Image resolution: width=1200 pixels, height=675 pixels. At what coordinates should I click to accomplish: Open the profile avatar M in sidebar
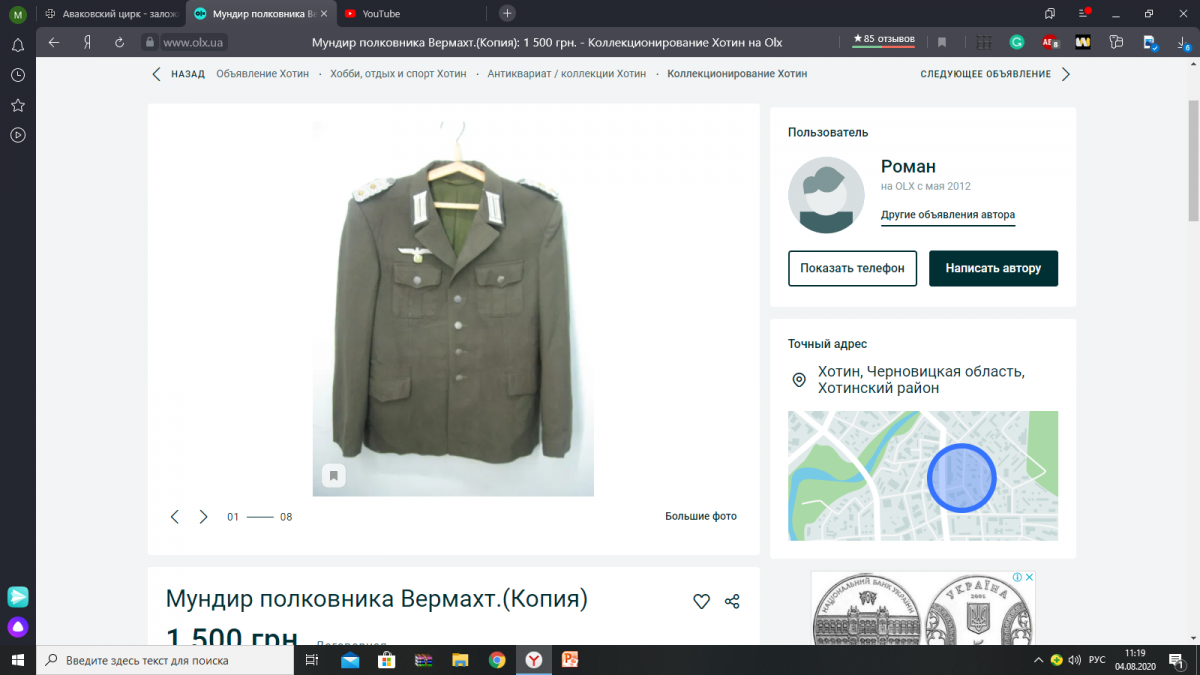17,14
